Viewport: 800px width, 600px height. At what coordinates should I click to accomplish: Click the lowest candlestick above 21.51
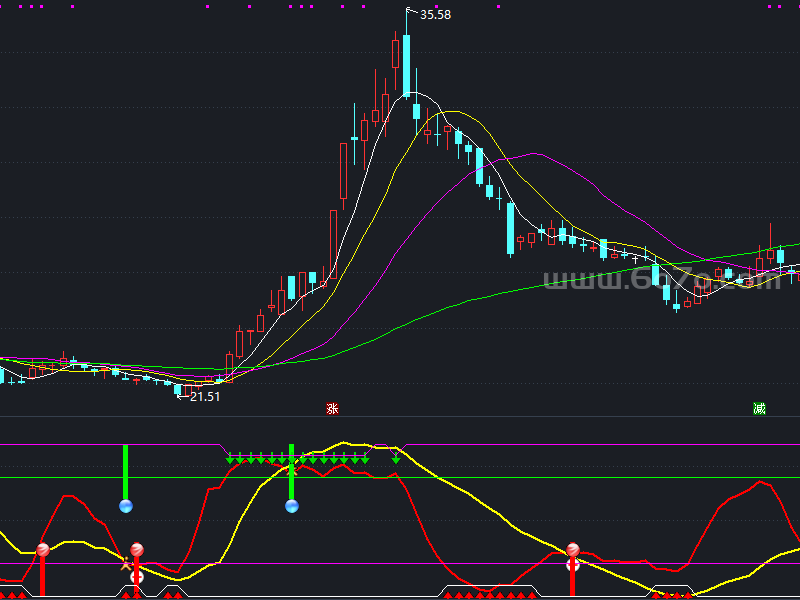(x=179, y=389)
